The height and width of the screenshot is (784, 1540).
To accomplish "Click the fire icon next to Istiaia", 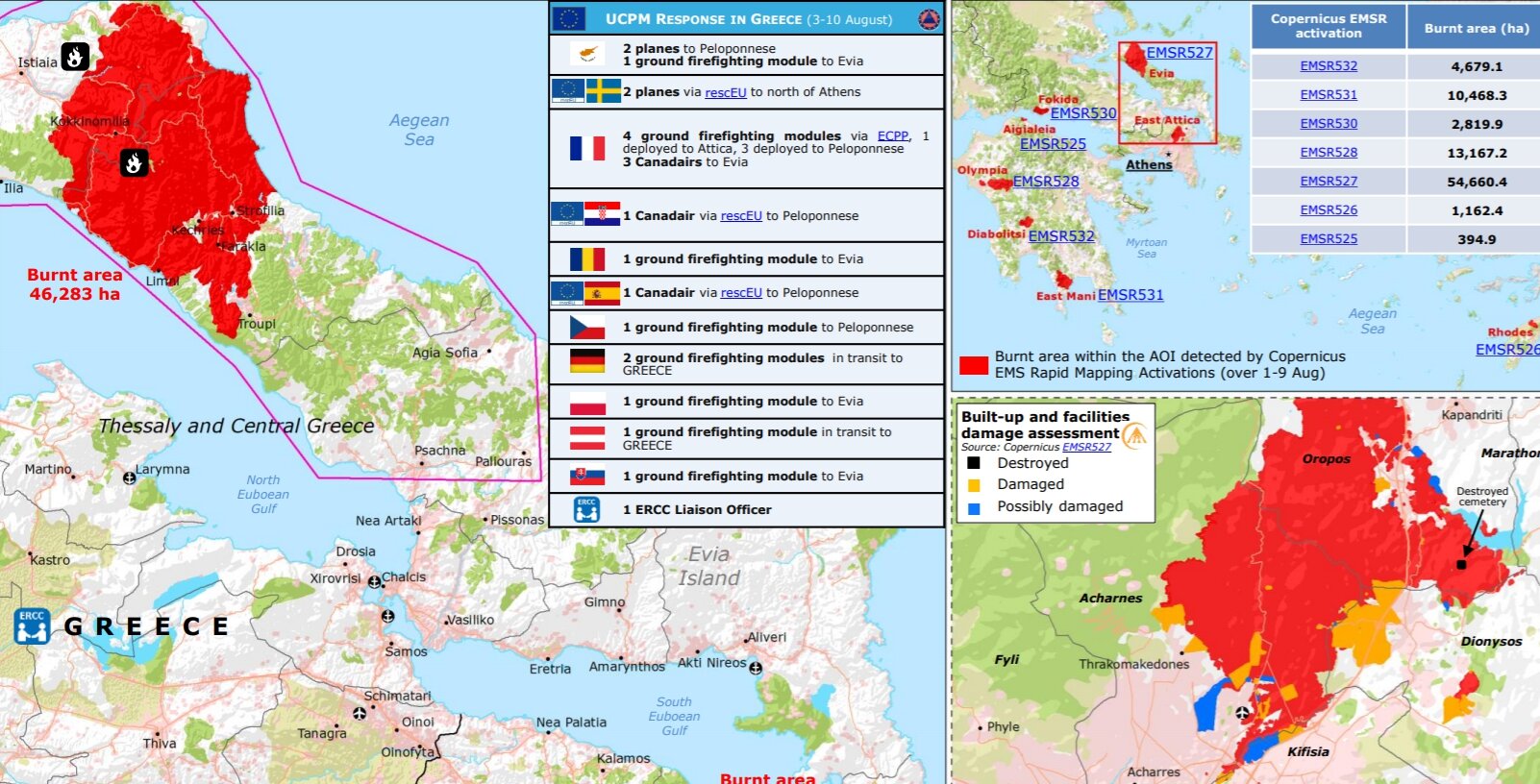I will (75, 57).
